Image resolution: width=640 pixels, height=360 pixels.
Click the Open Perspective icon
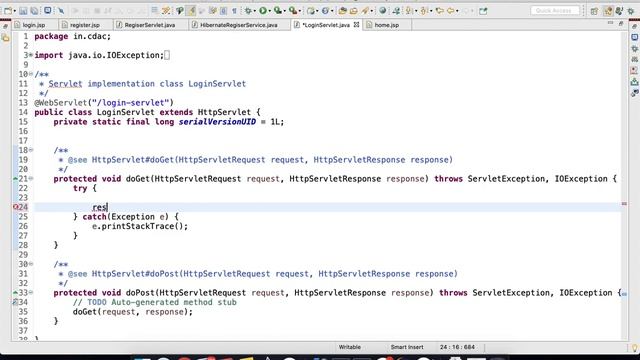point(594,11)
